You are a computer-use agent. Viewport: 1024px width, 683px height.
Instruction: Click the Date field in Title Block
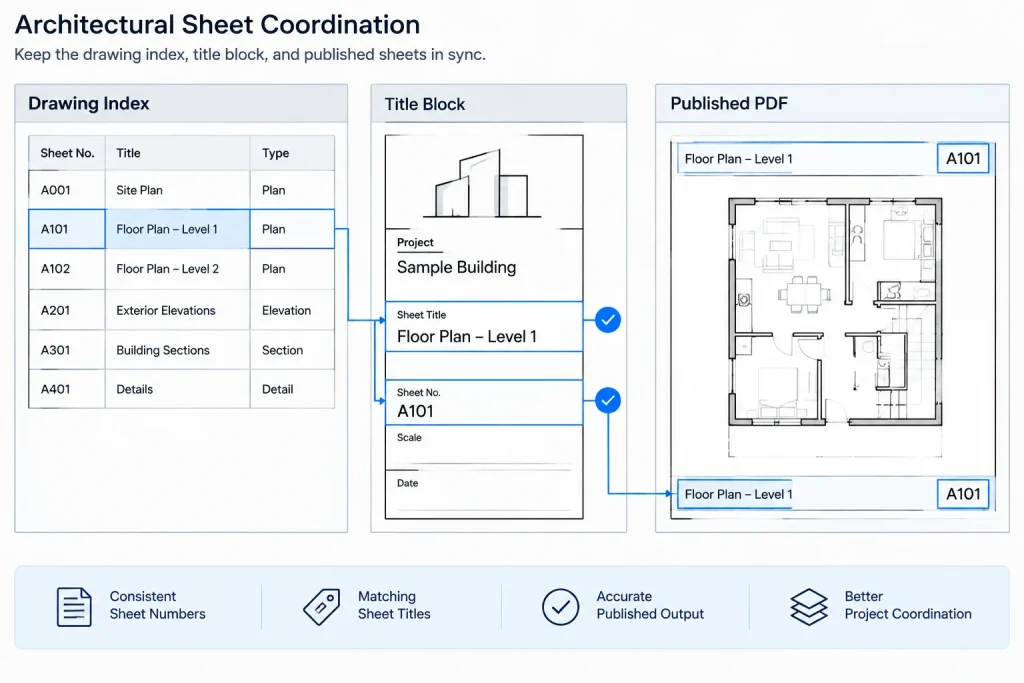pyautogui.click(x=484, y=494)
